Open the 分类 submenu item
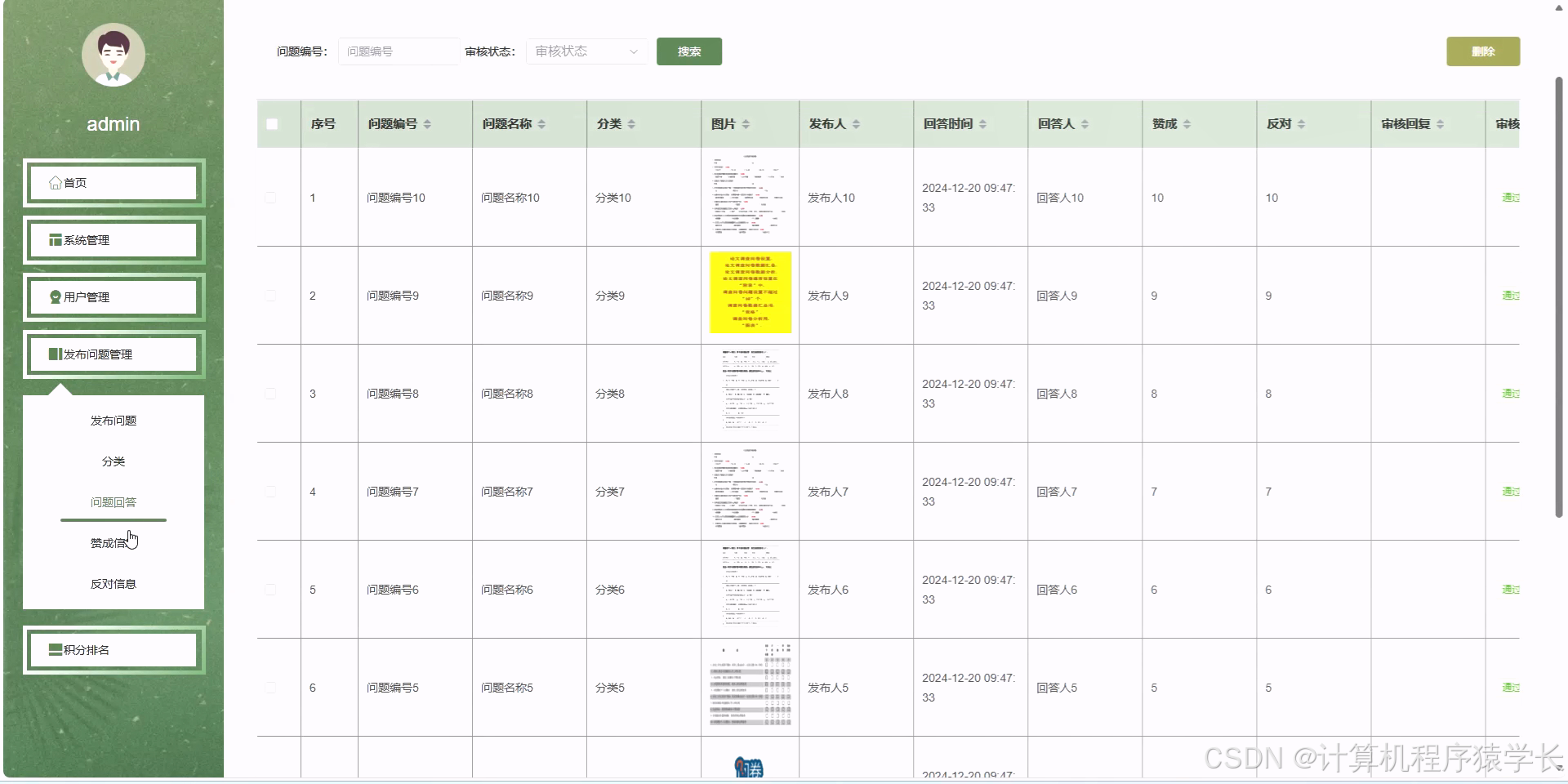This screenshot has height=784, width=1568. (114, 461)
